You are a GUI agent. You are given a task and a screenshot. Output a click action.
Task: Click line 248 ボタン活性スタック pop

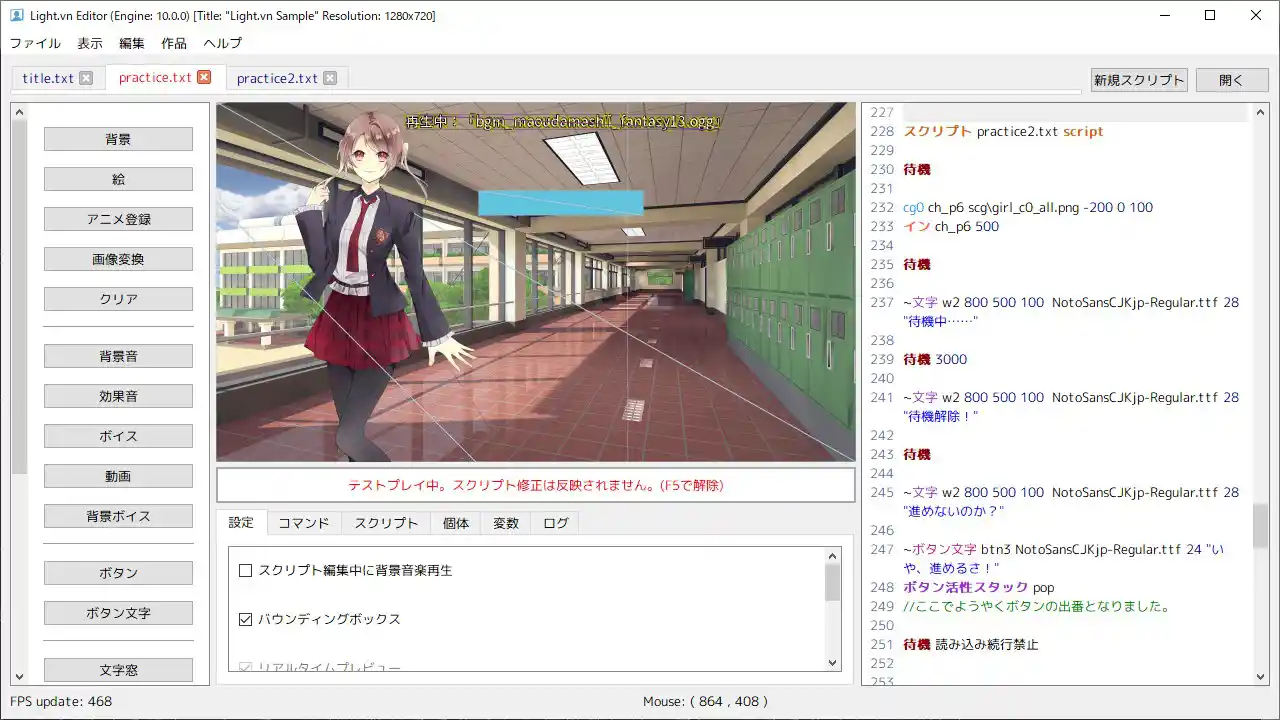[978, 587]
